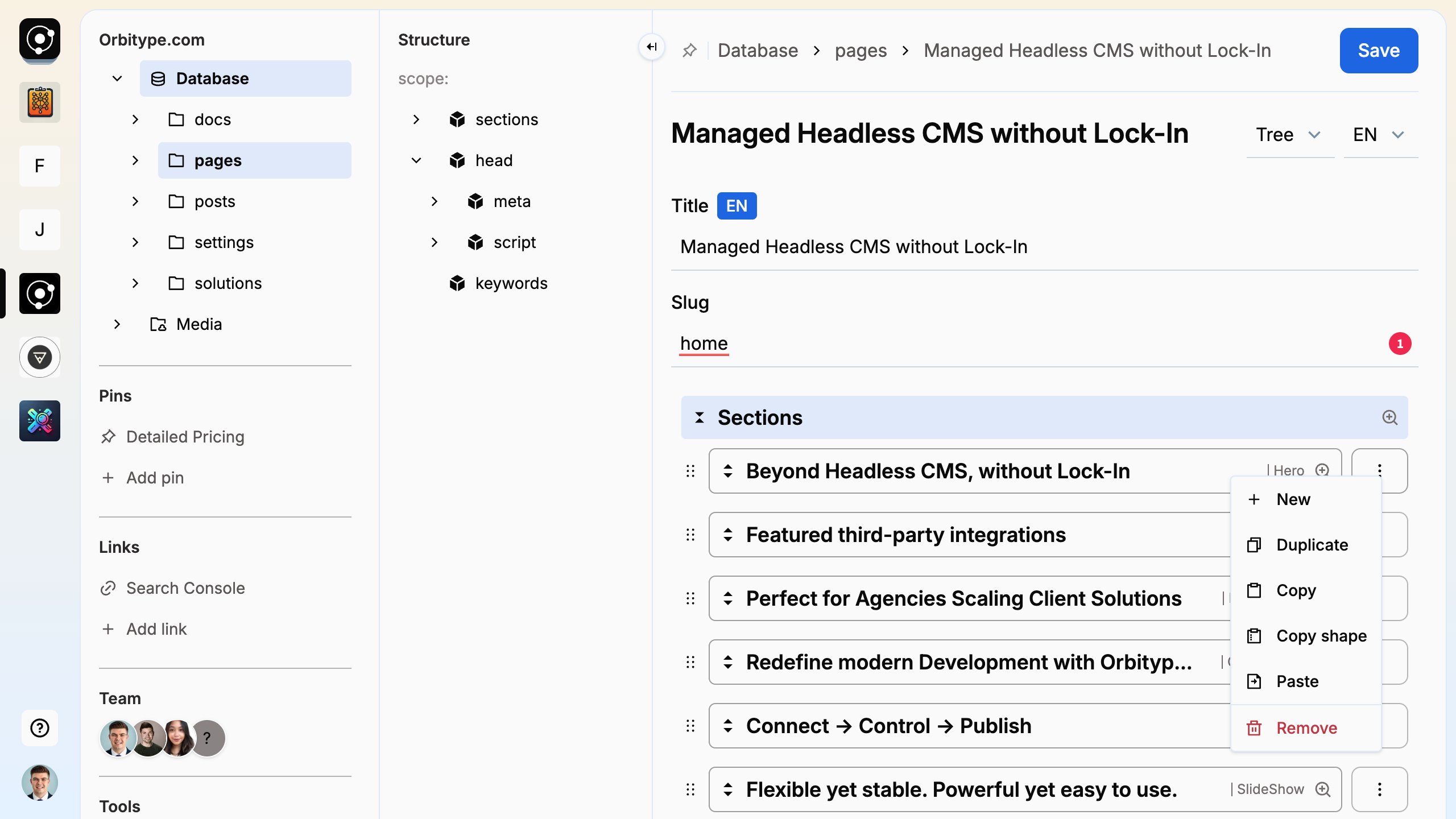The width and height of the screenshot is (1456, 819).
Task: Go to Database in the breadcrumb
Action: pos(758,51)
